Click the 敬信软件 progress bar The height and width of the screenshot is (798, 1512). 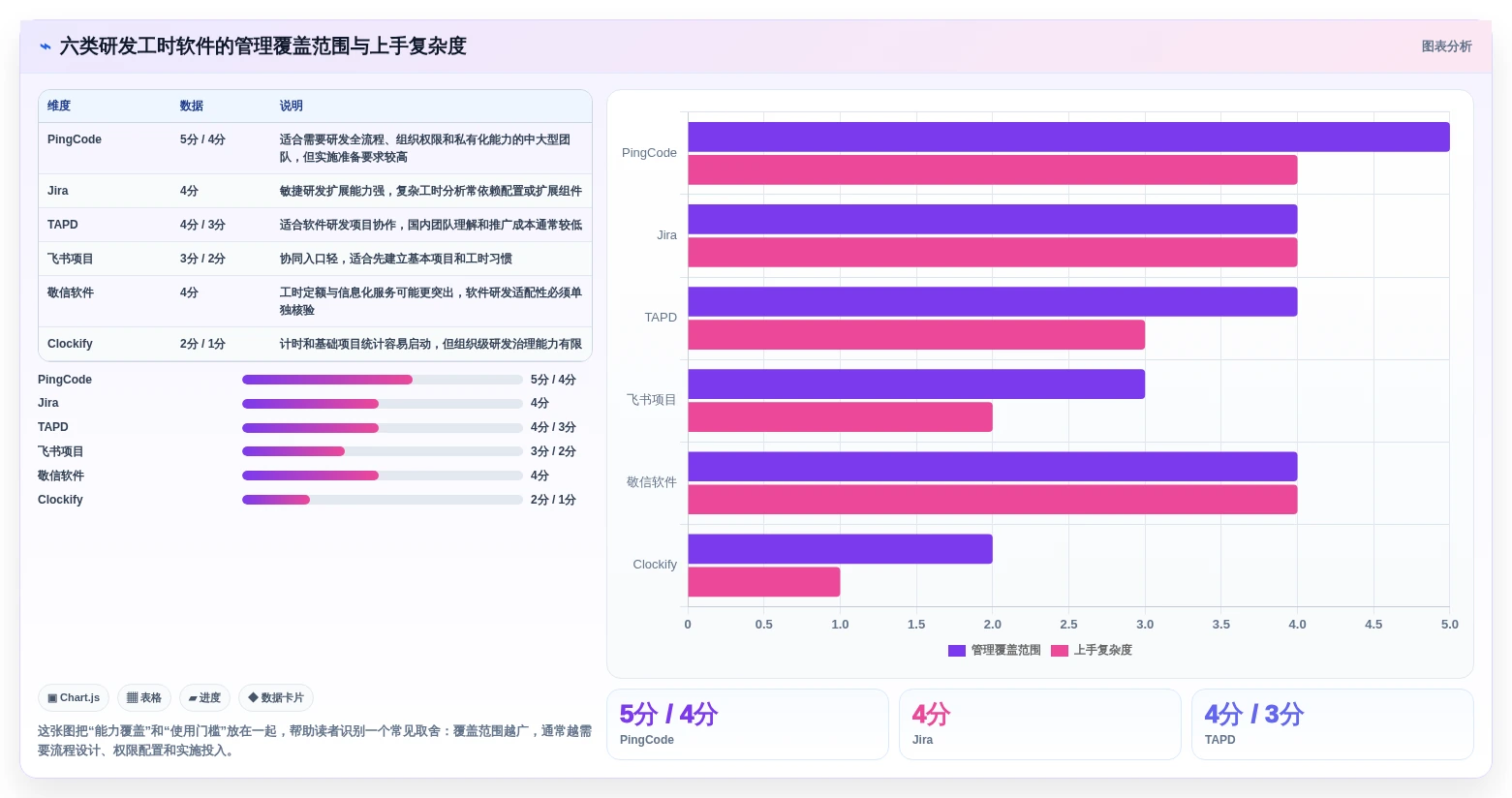click(383, 476)
